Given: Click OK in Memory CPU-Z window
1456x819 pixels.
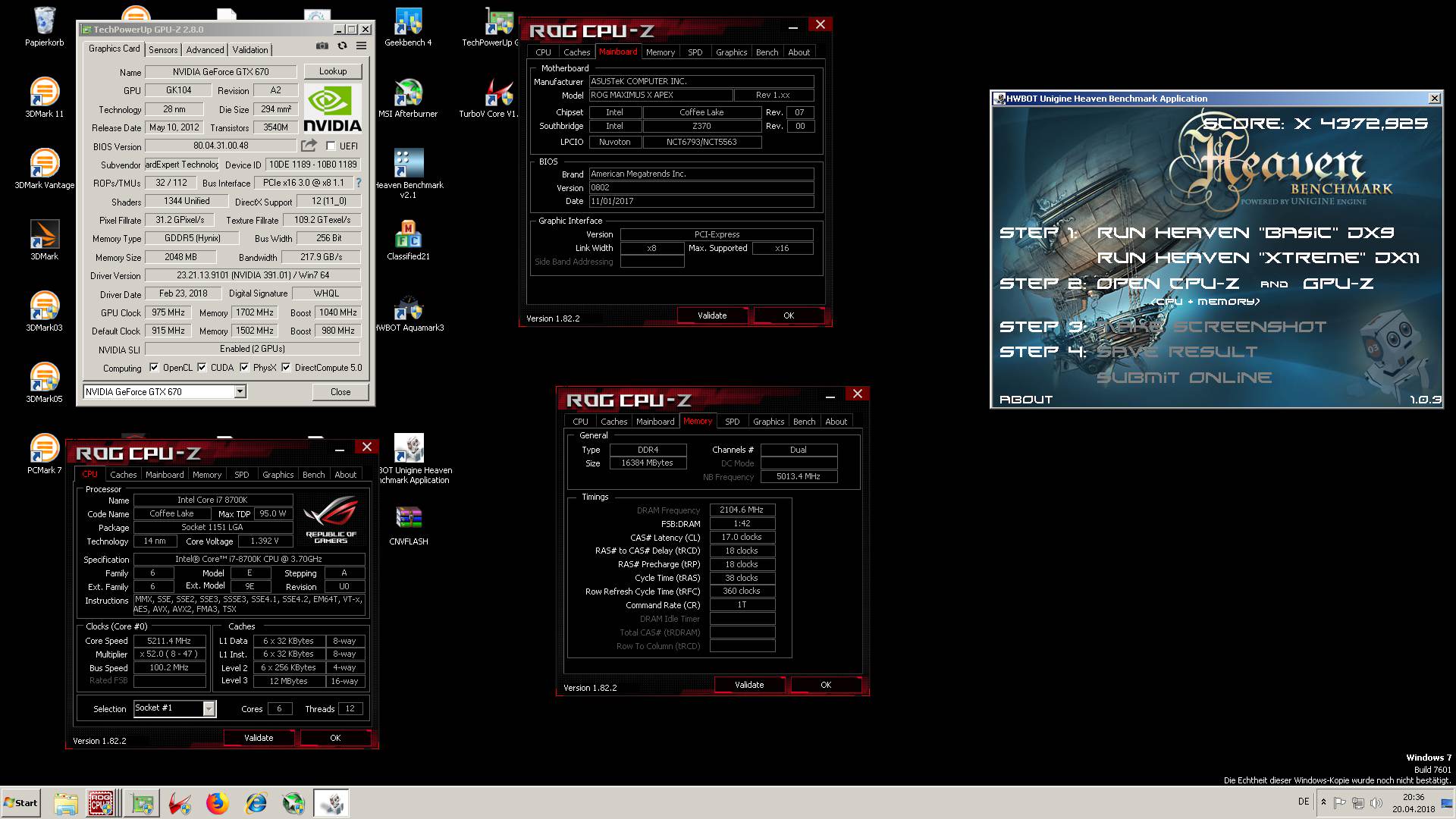Looking at the screenshot, I should pos(826,685).
